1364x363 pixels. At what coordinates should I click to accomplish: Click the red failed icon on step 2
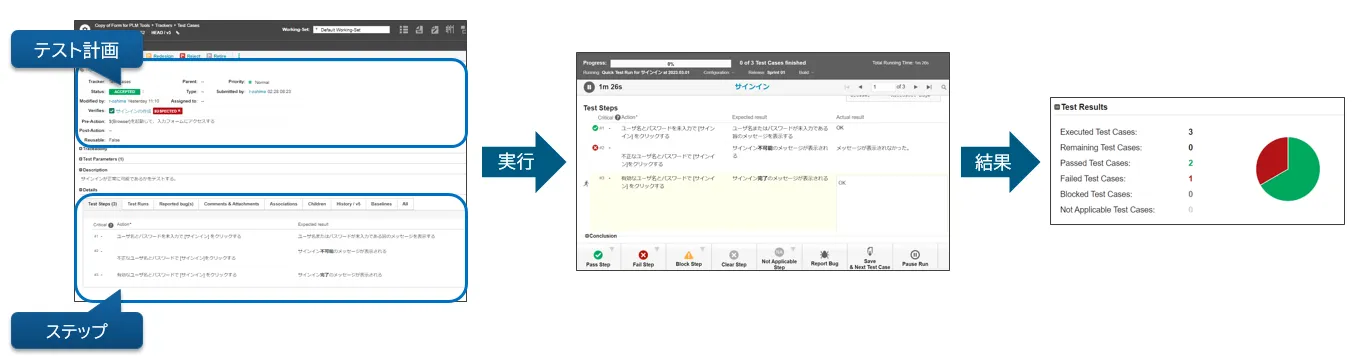(594, 147)
